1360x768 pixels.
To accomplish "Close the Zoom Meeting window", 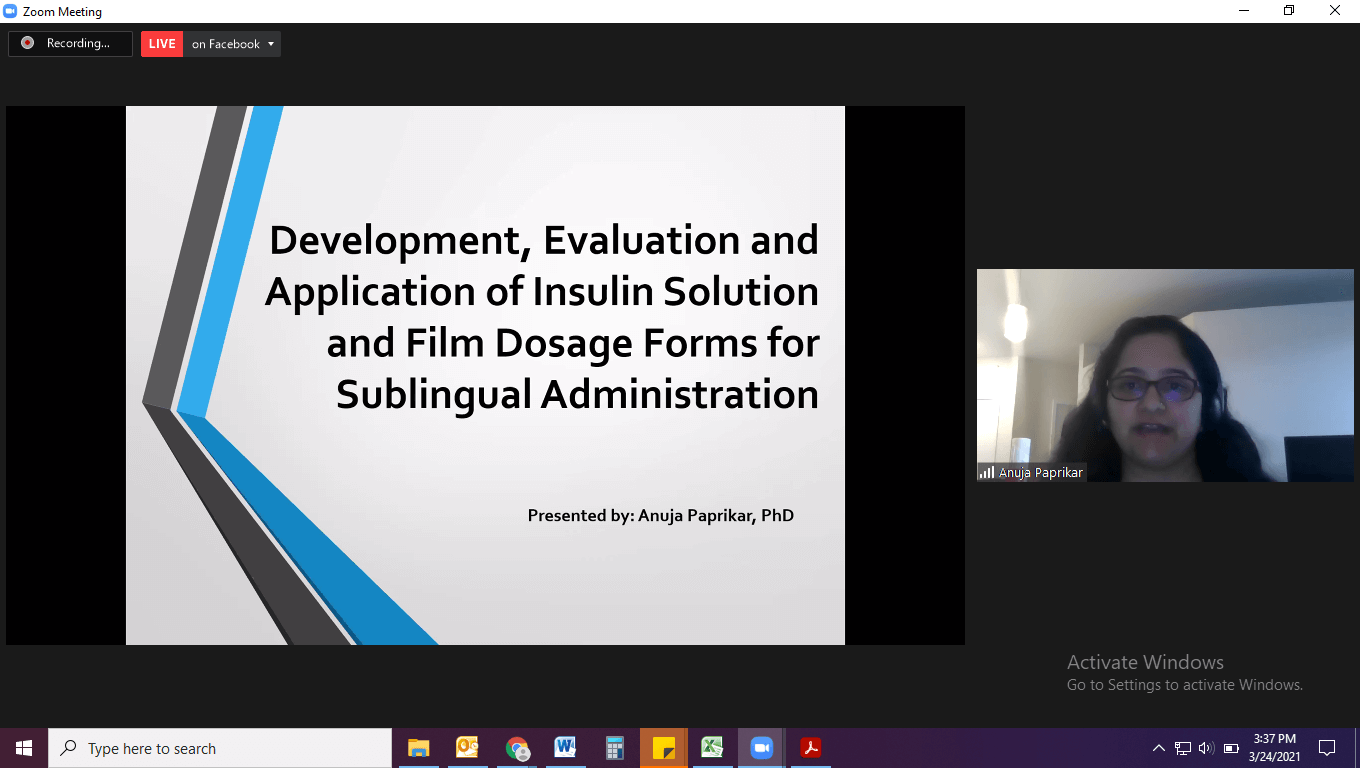I will (1335, 11).
